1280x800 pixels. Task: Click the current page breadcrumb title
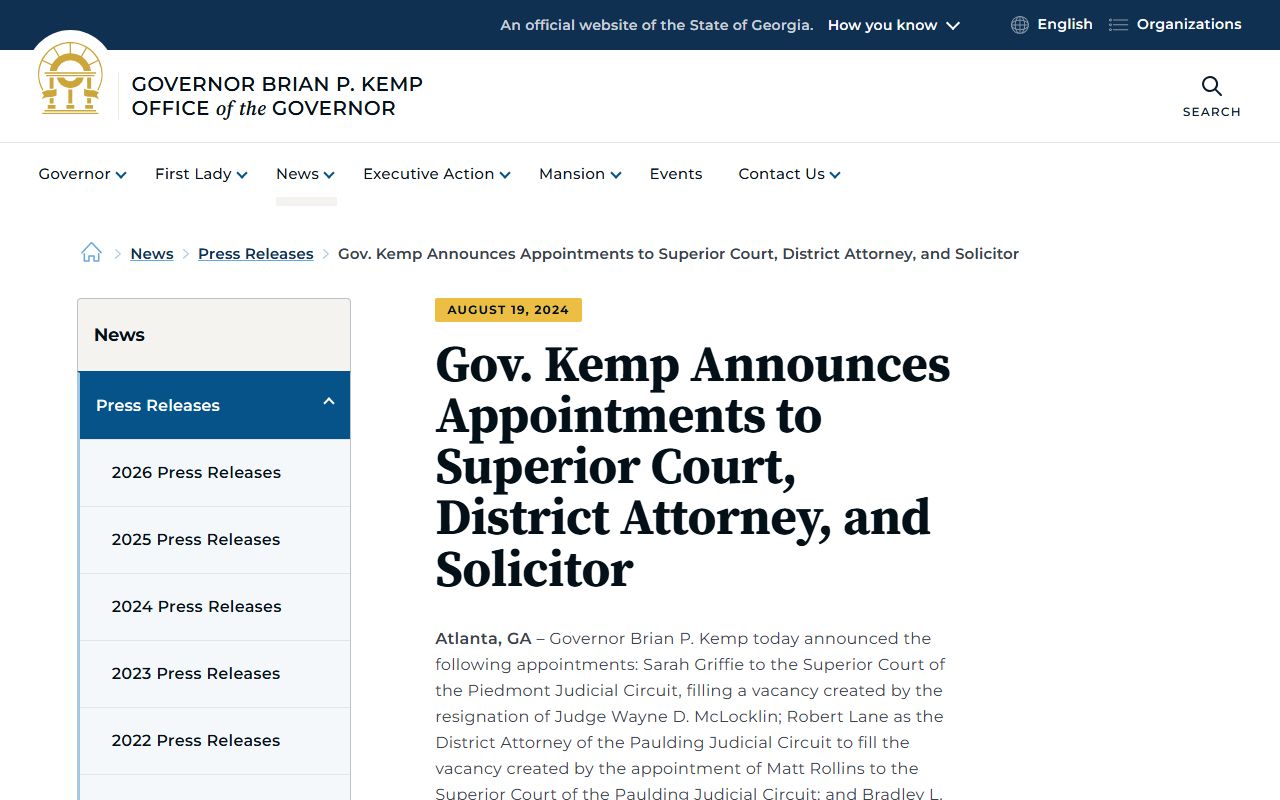tap(678, 254)
